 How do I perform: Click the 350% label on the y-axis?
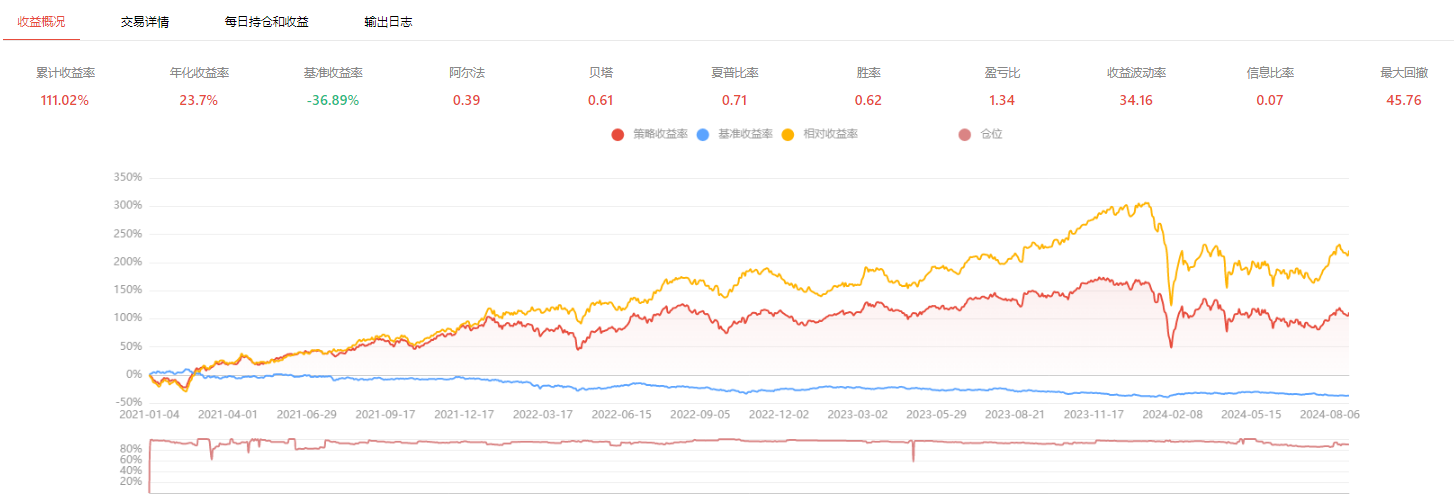(x=129, y=178)
